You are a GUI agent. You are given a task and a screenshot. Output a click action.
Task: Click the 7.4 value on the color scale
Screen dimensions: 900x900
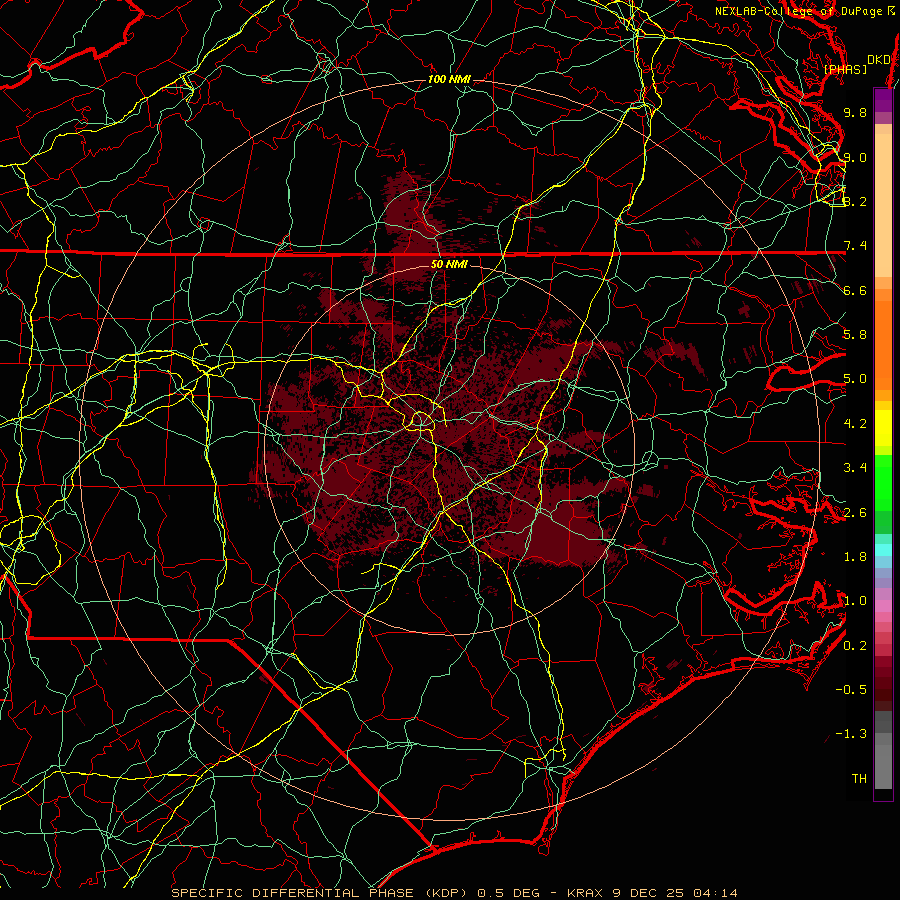pyautogui.click(x=855, y=246)
